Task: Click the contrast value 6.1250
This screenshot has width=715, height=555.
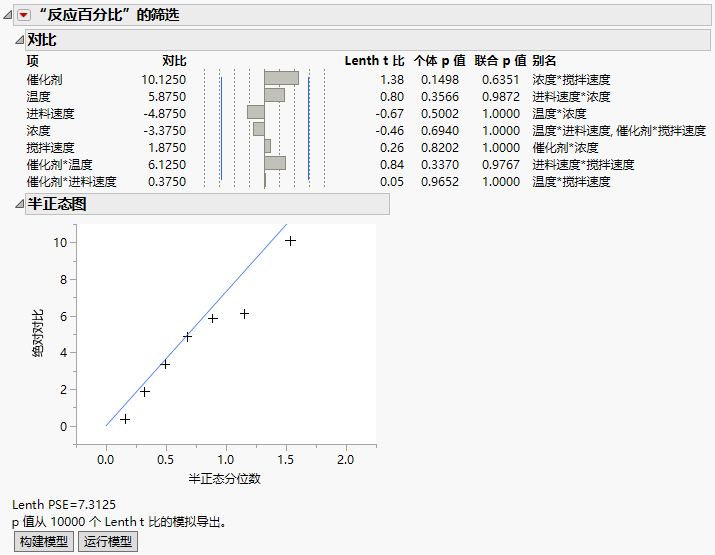Action: coord(167,165)
